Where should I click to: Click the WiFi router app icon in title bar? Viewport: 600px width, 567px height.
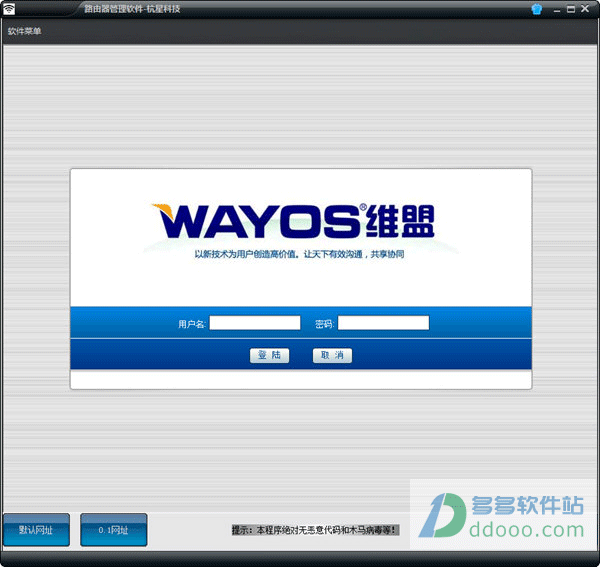[8, 9]
